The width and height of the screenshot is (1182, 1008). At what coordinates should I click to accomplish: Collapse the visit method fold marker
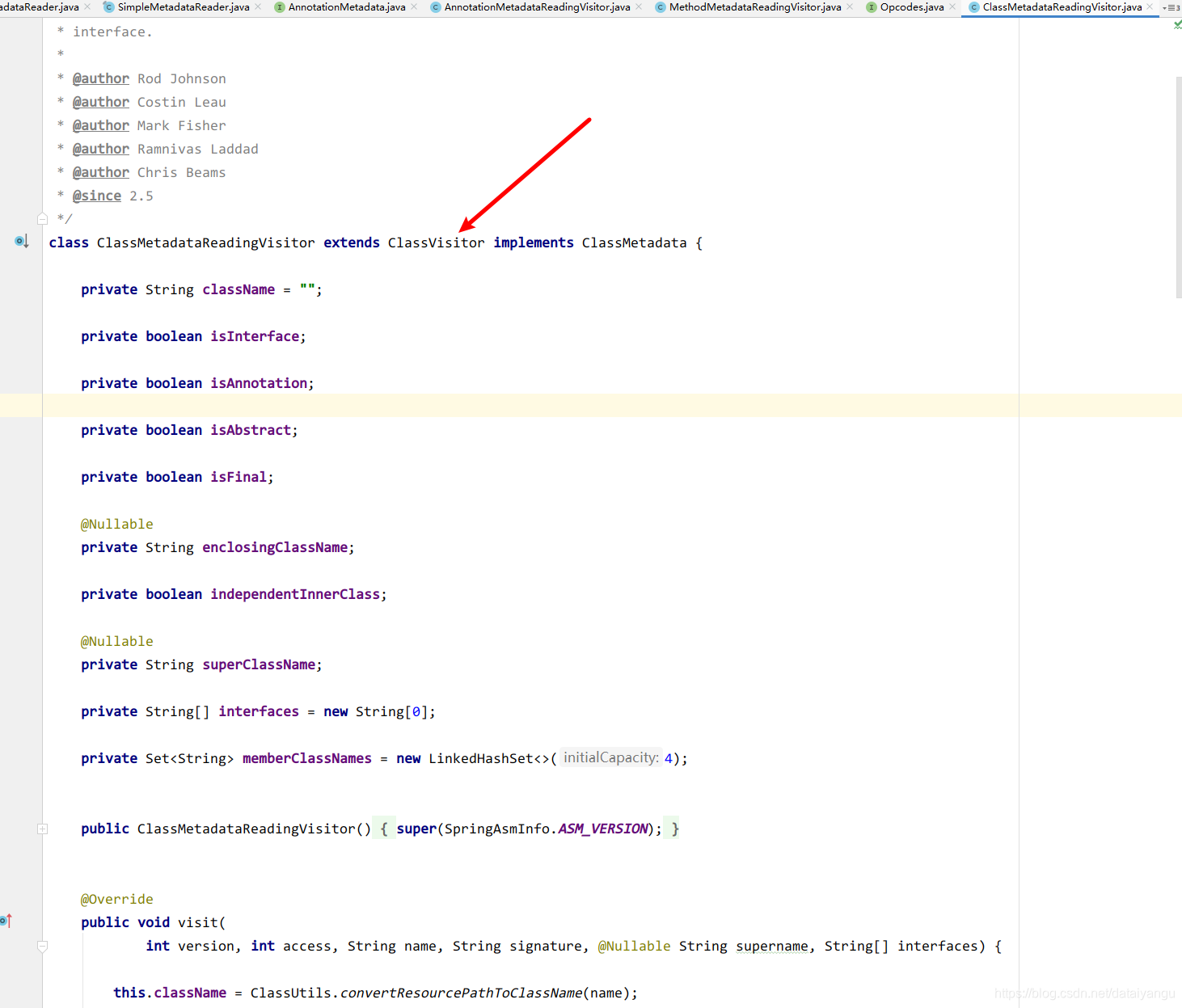[x=43, y=946]
